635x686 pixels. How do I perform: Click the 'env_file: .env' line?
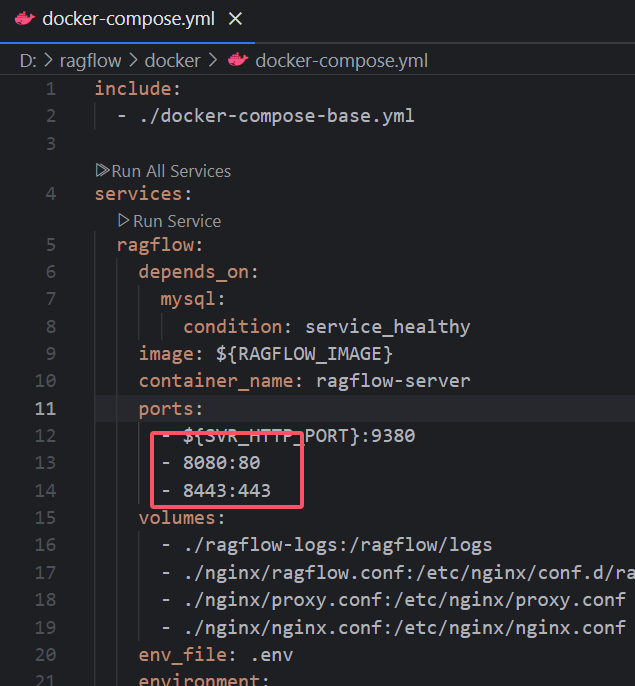pyautogui.click(x=215, y=655)
